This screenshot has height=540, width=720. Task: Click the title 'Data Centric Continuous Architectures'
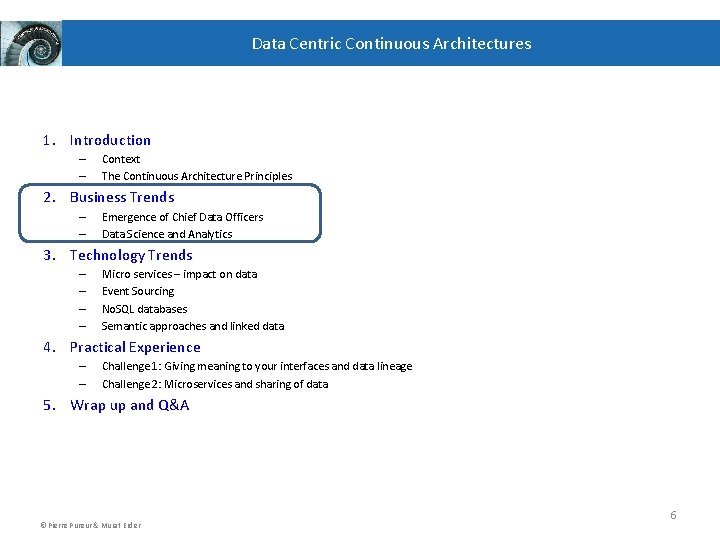click(x=391, y=44)
